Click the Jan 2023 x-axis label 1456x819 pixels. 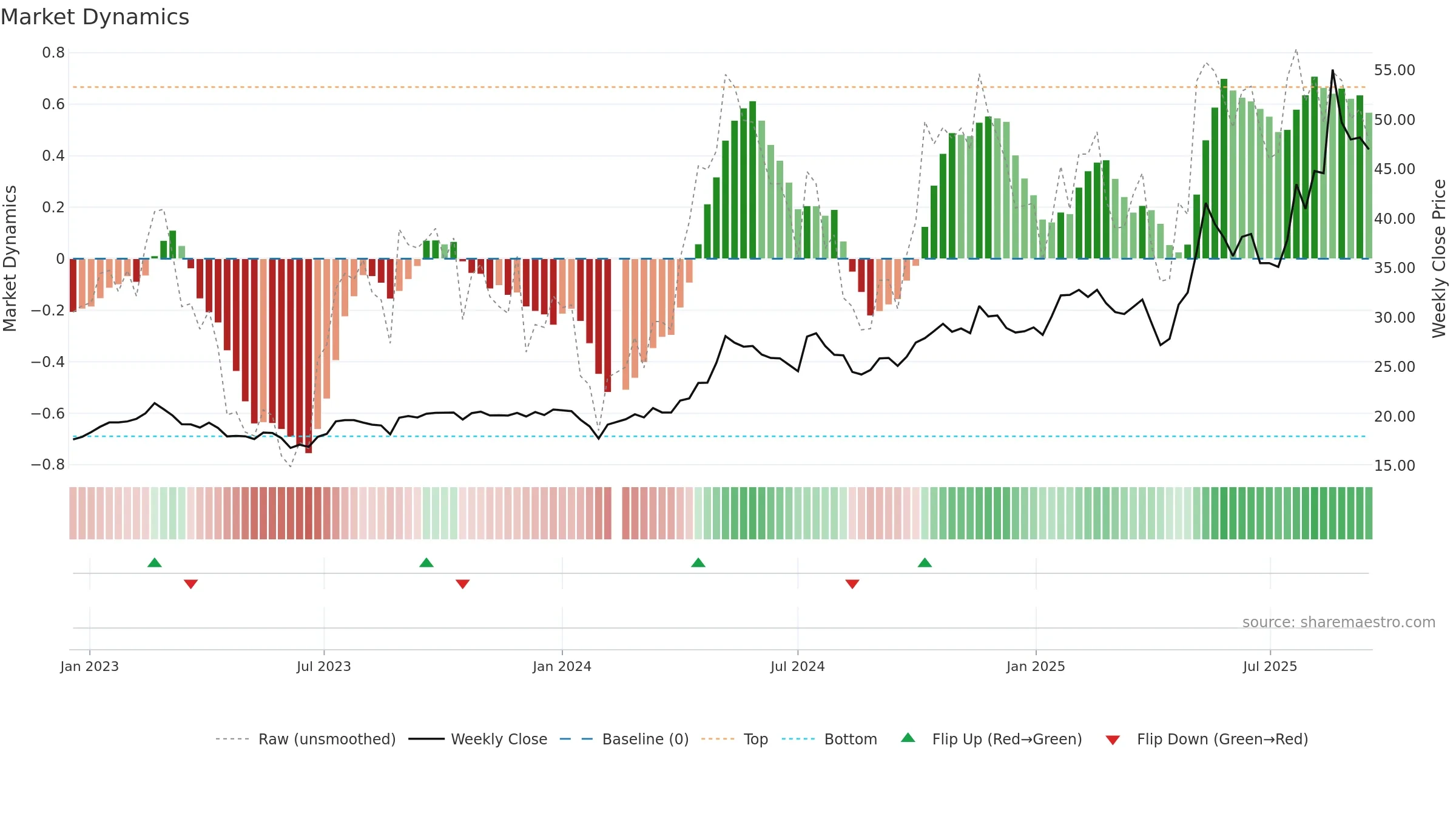click(90, 666)
